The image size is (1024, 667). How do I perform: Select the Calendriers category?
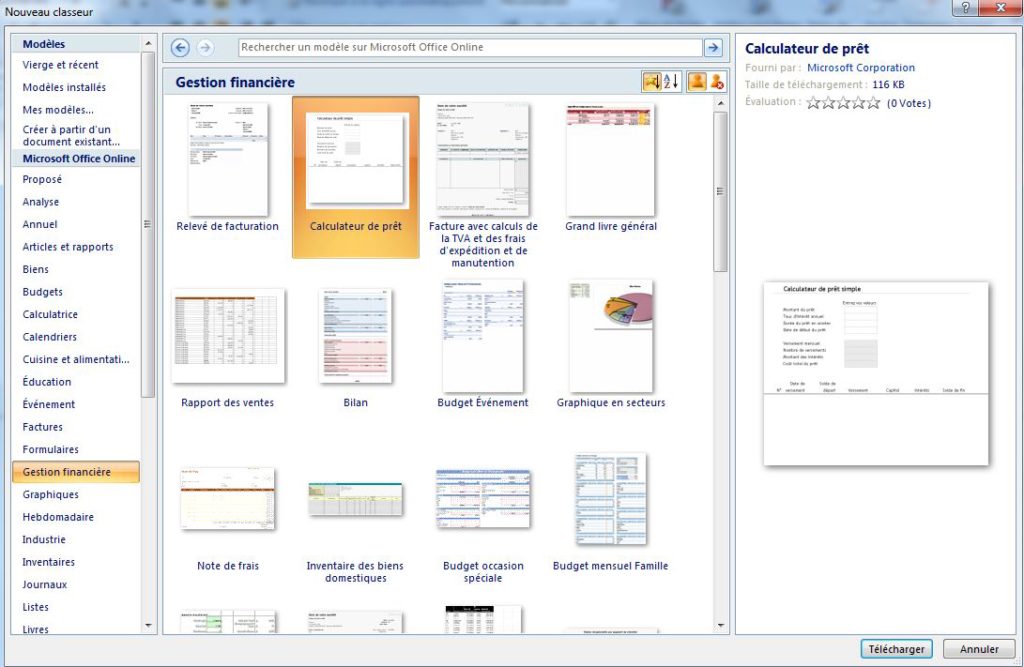[x=50, y=337]
